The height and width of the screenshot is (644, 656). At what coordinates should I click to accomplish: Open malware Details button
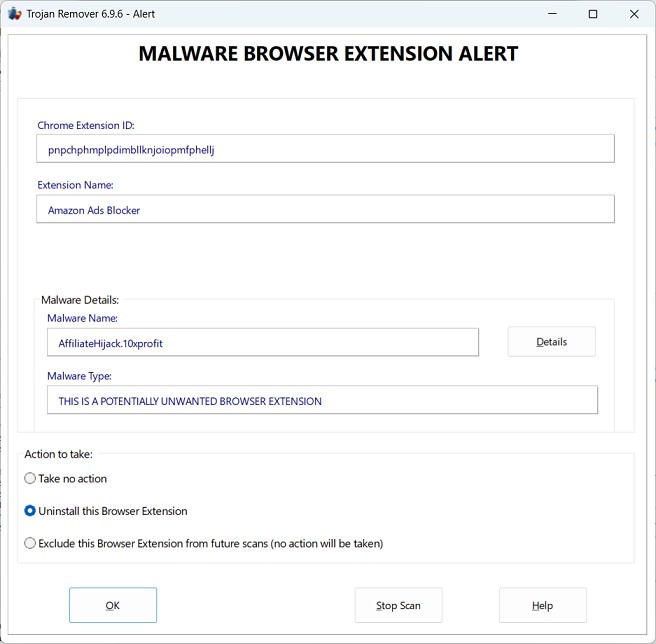(551, 342)
